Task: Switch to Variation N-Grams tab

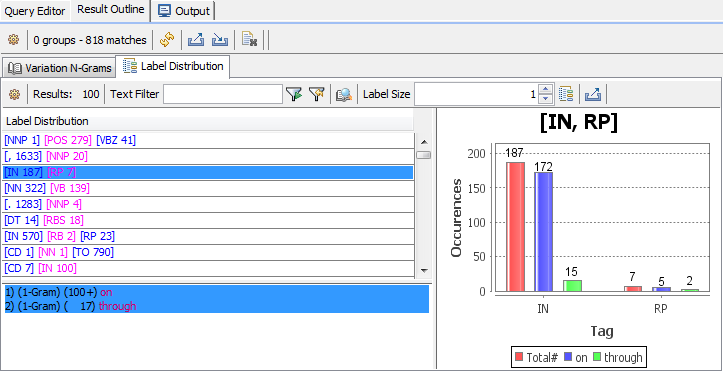Action: tap(59, 68)
